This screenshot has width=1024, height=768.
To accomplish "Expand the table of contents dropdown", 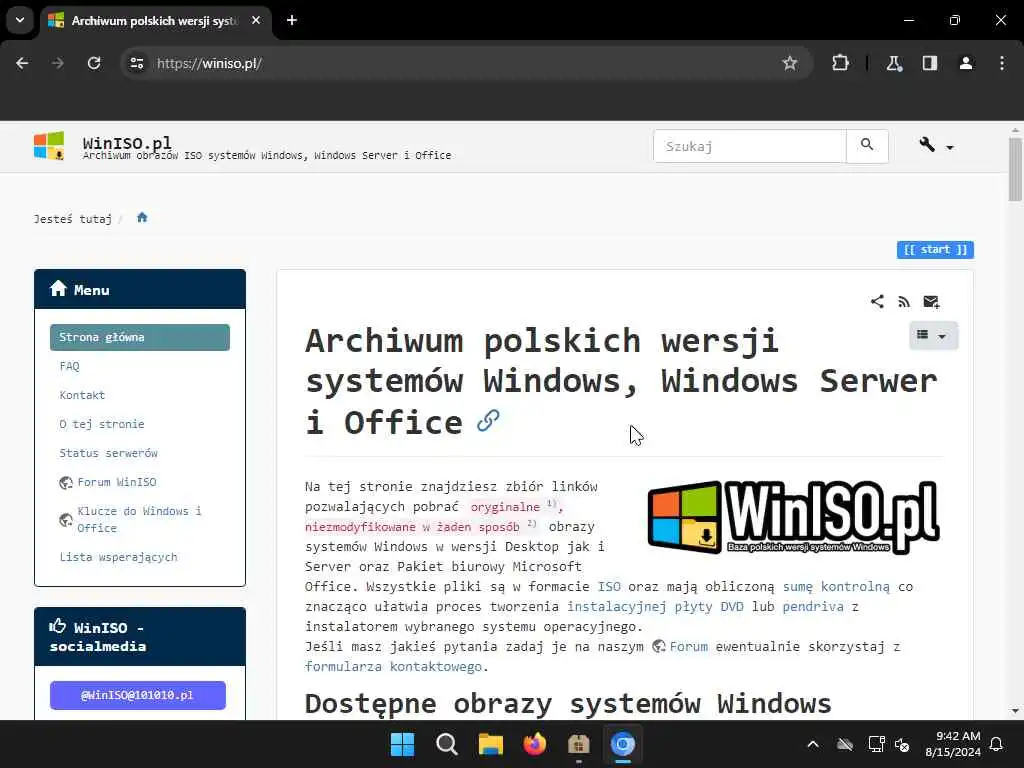I will click(933, 336).
